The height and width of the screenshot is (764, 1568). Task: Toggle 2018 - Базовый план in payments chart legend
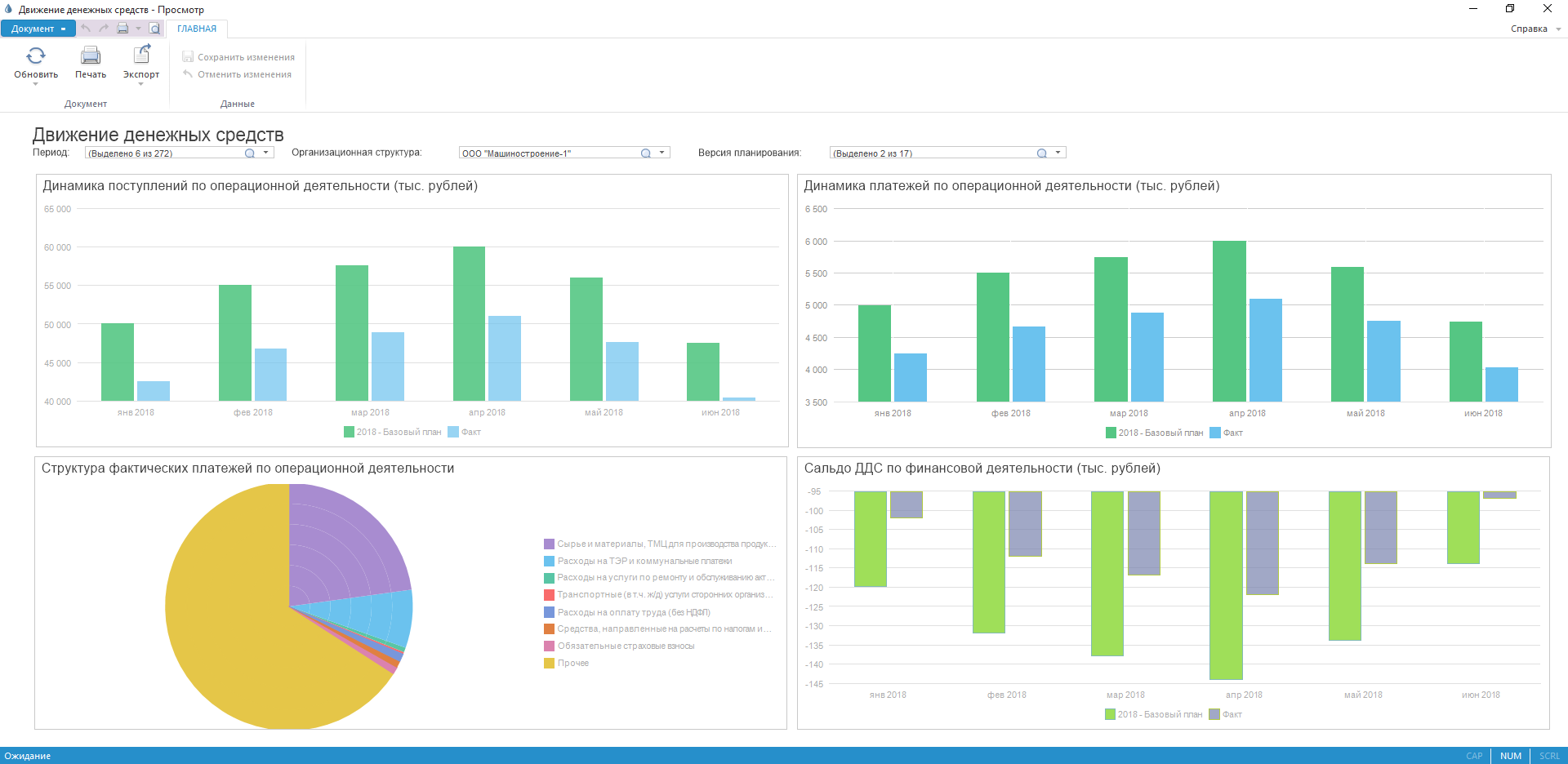click(1153, 433)
